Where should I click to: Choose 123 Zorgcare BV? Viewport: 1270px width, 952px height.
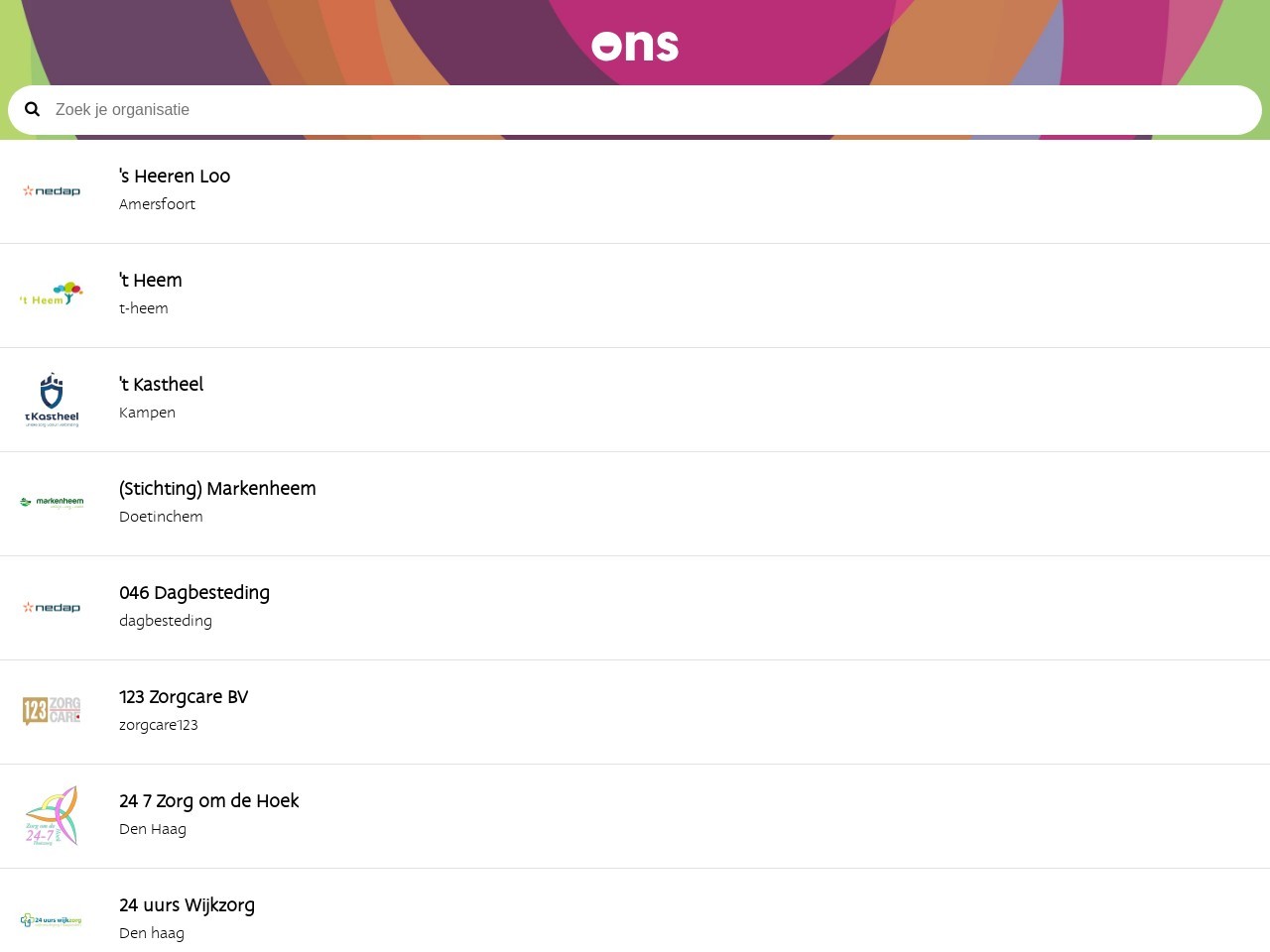[635, 712]
